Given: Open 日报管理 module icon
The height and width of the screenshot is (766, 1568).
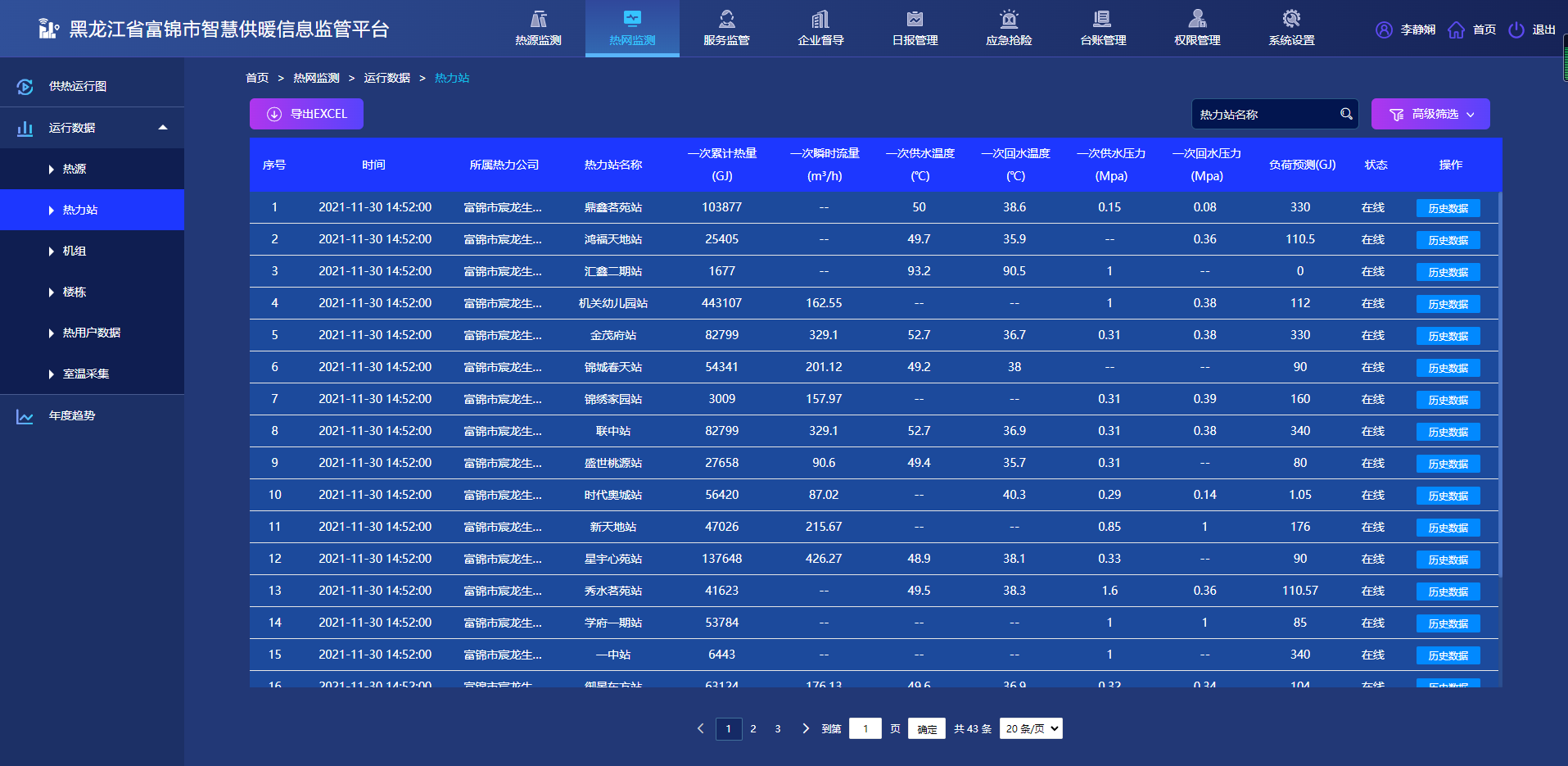Looking at the screenshot, I should [x=915, y=19].
